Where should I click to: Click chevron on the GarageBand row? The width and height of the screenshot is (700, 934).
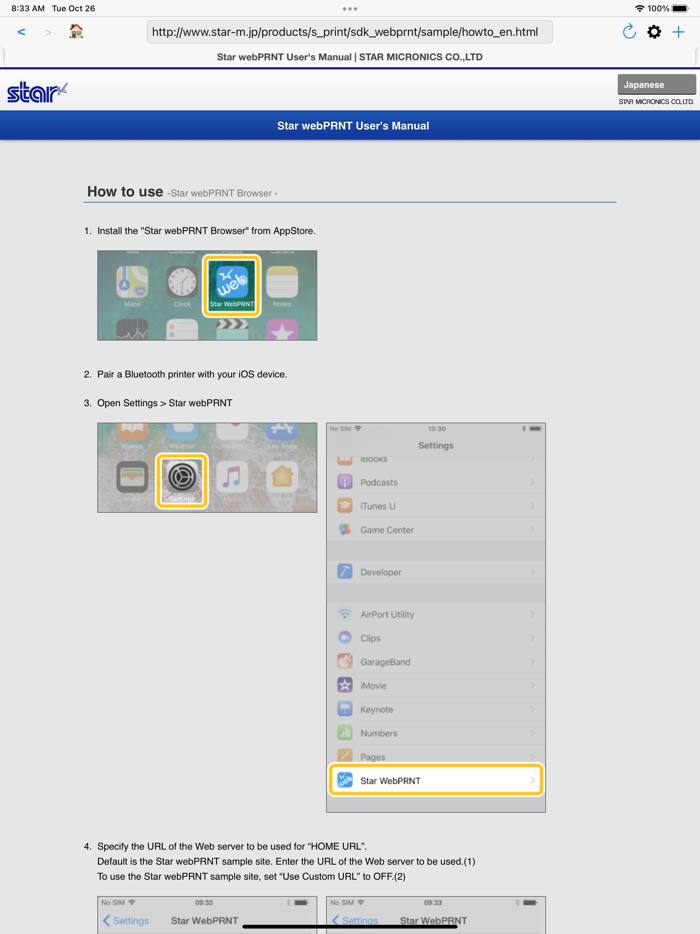click(x=533, y=662)
